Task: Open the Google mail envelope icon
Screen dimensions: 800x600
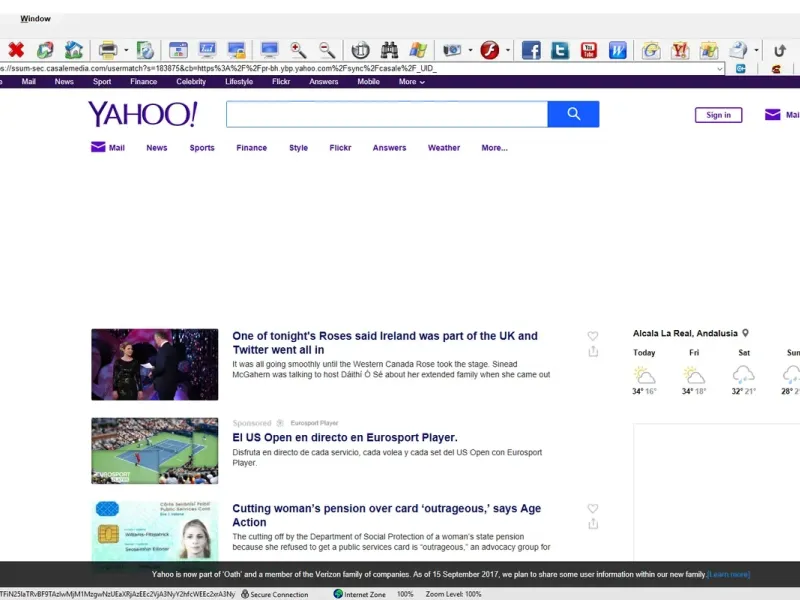Action: point(651,50)
